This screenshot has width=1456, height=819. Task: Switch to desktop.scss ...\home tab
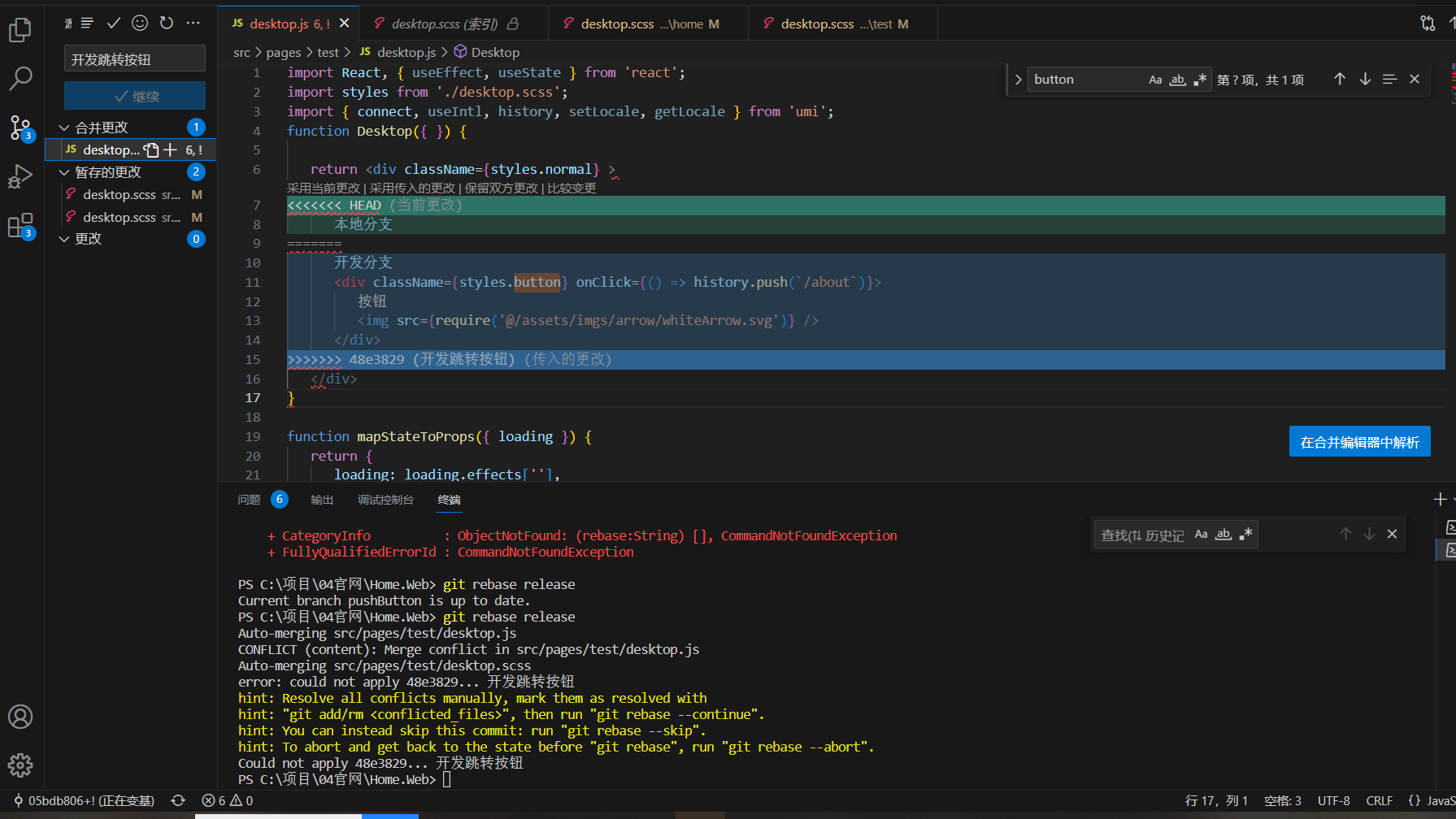point(648,24)
